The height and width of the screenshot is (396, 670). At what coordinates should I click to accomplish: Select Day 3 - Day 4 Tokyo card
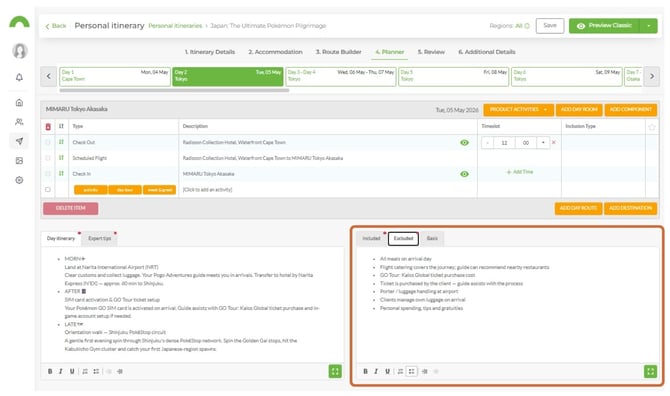(x=341, y=76)
